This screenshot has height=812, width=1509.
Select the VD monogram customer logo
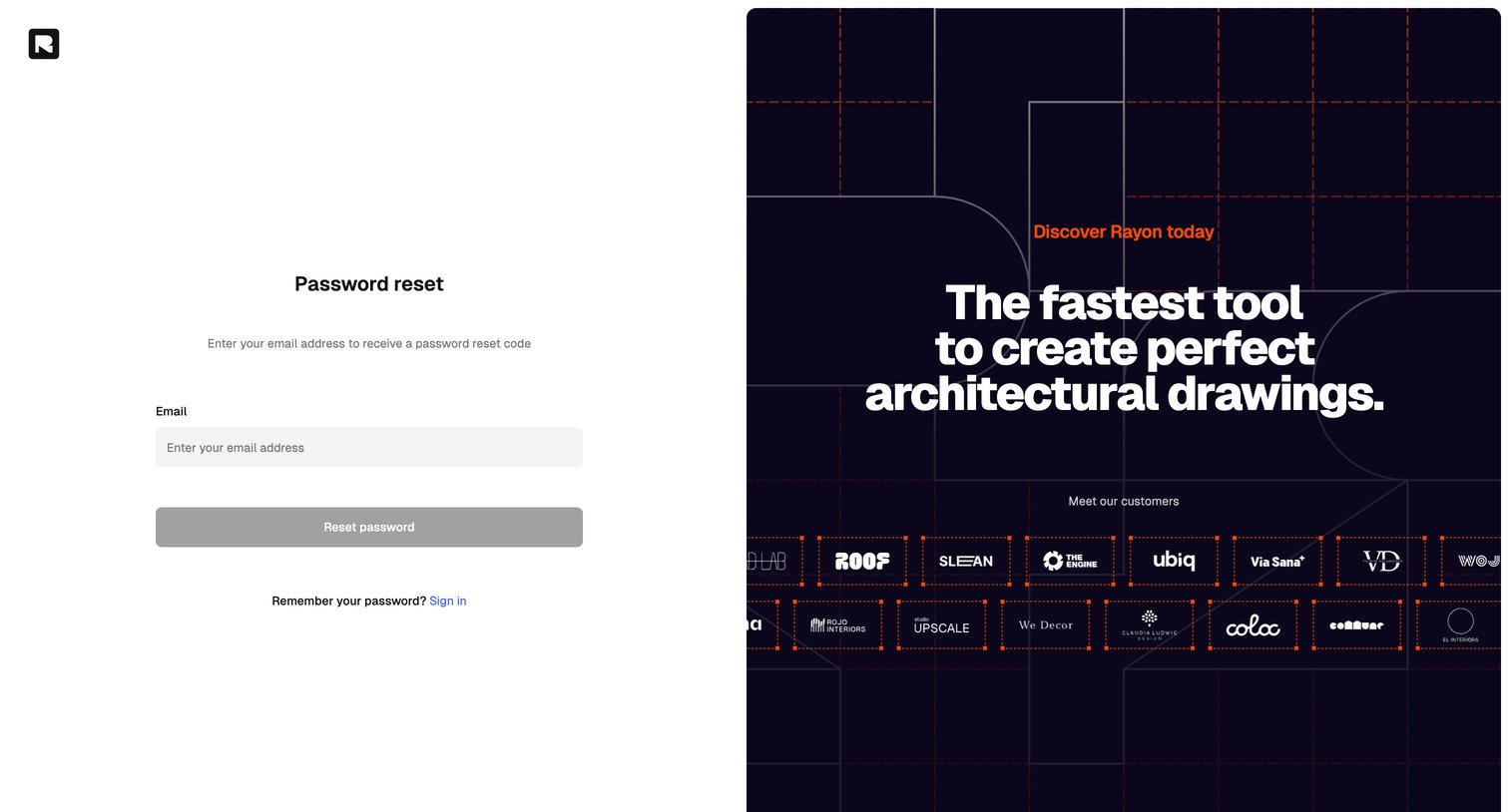(1381, 562)
